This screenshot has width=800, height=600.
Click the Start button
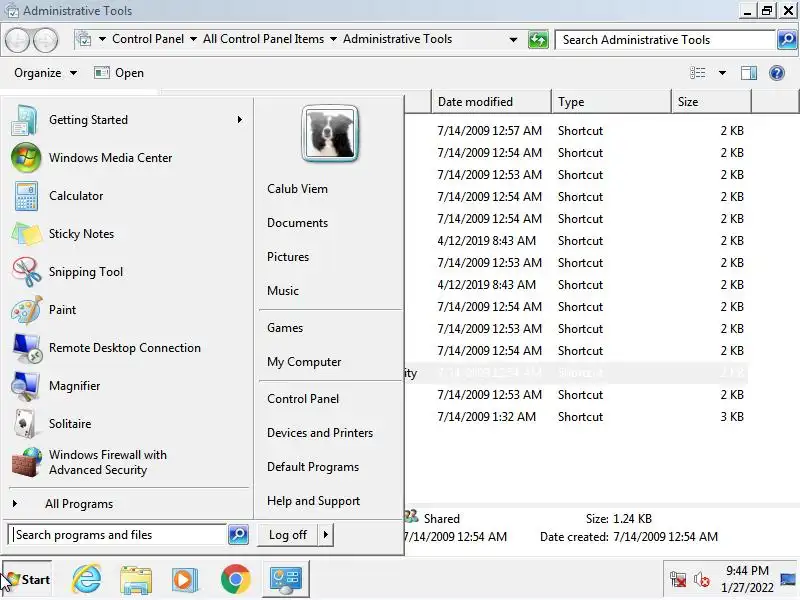(28, 579)
